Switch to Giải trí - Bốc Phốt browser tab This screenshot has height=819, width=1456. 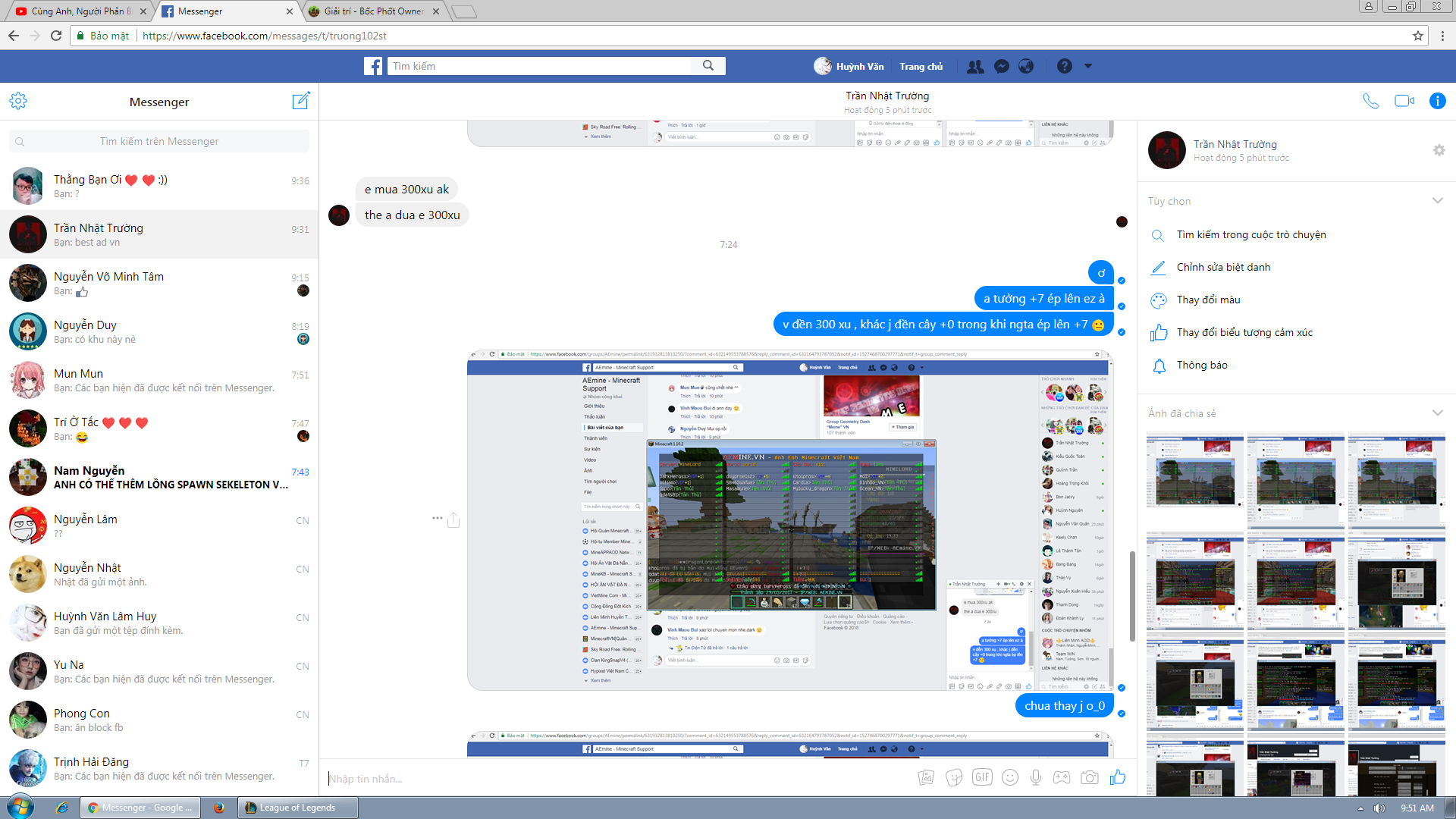tap(373, 11)
